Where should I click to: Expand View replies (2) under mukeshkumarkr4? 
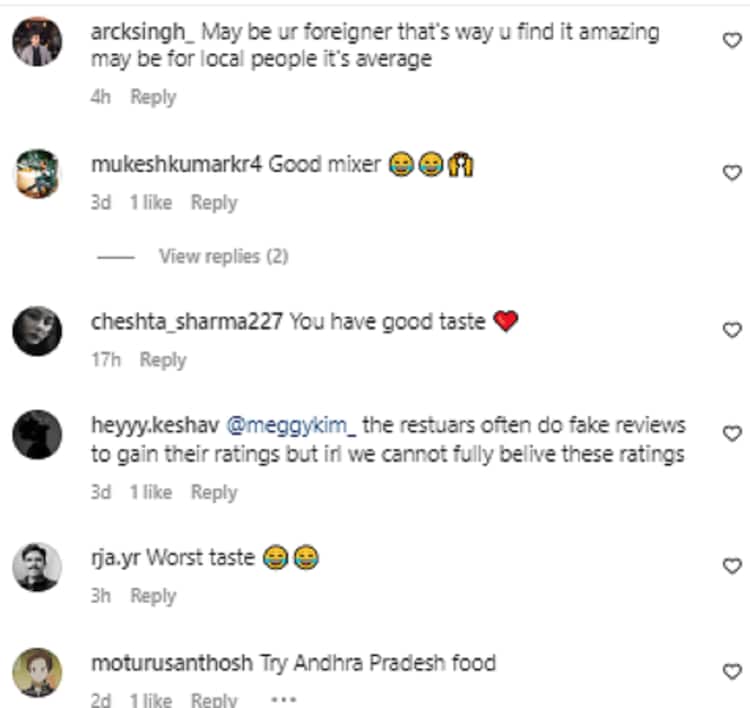[x=222, y=256]
